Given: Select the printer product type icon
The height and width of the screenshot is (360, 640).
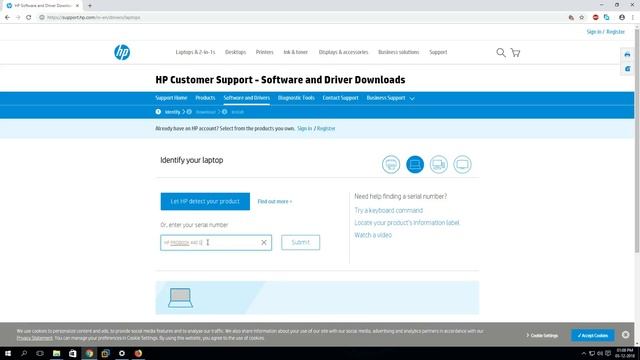Looking at the screenshot, I should (391, 164).
